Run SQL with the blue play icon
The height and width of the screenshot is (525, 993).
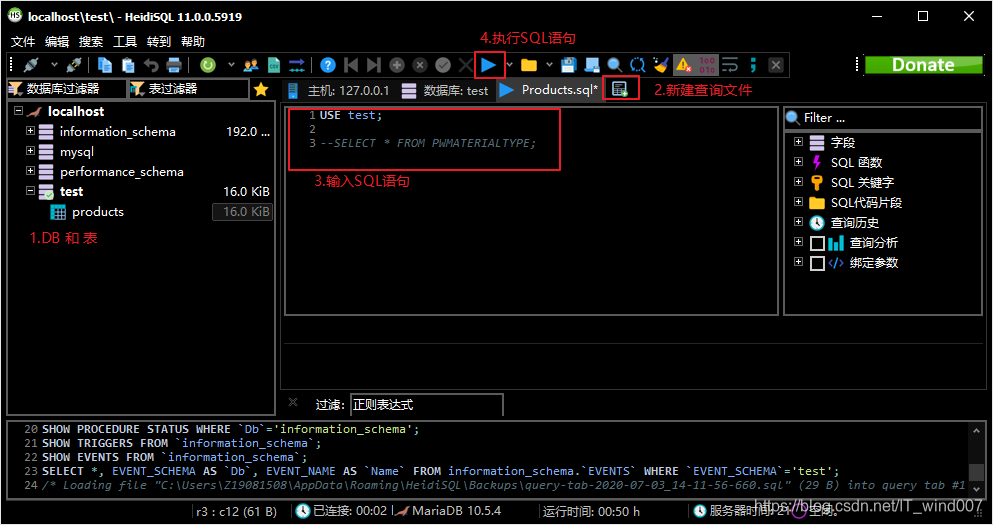[x=488, y=65]
